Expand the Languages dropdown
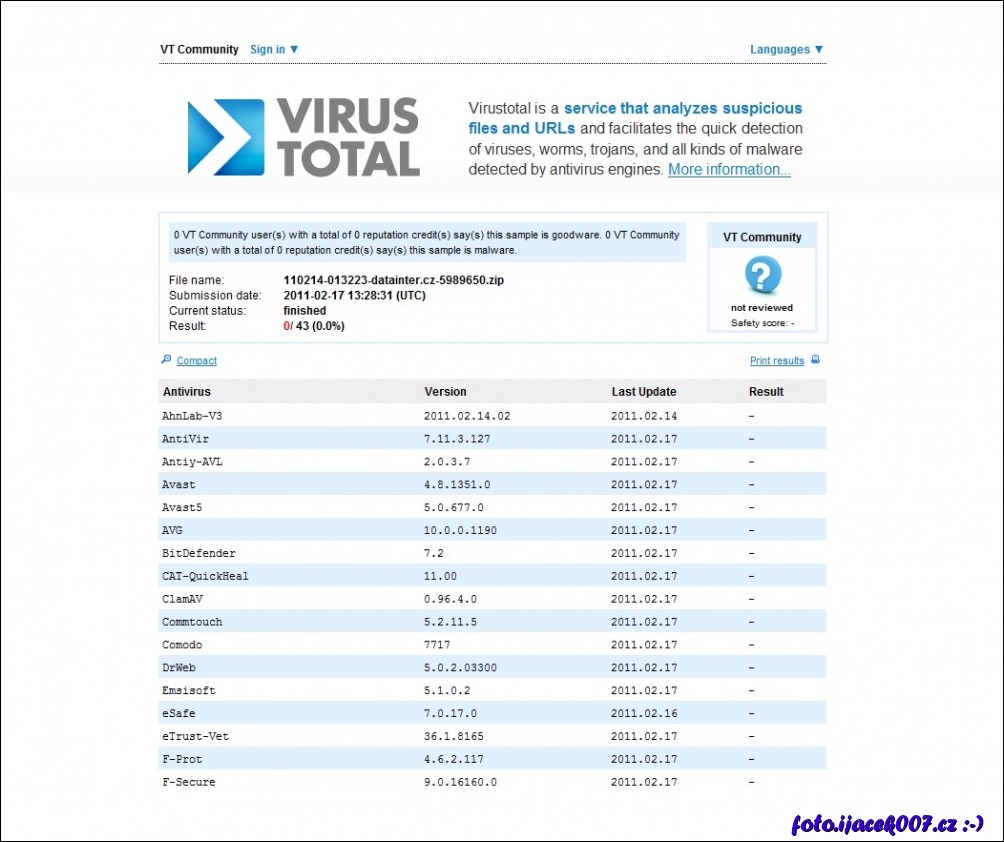 pos(786,49)
